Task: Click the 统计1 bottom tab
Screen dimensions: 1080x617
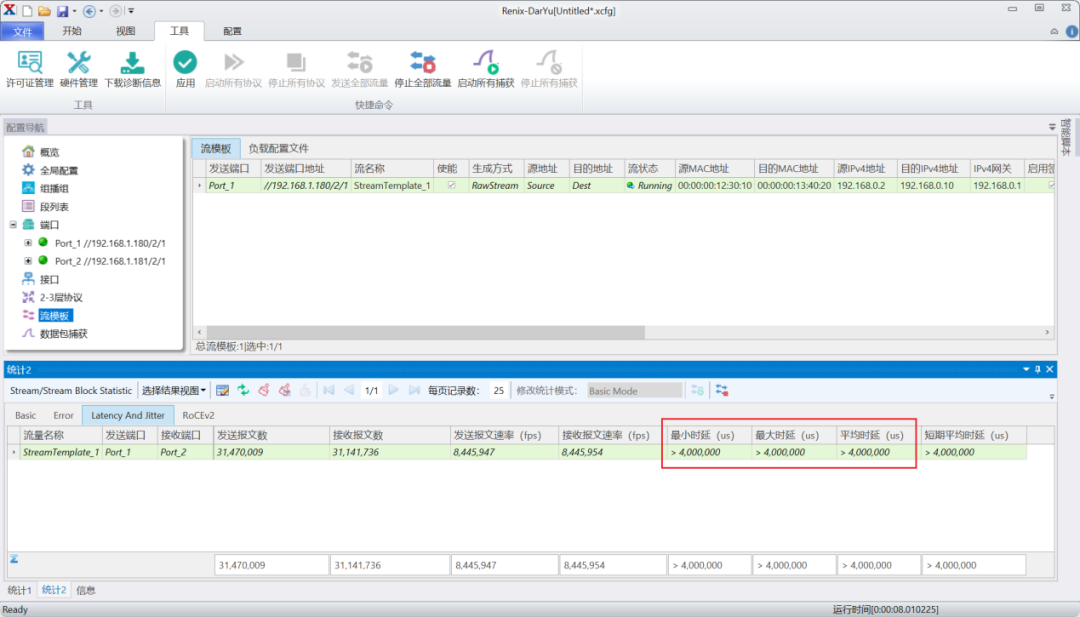Action: tap(19, 590)
